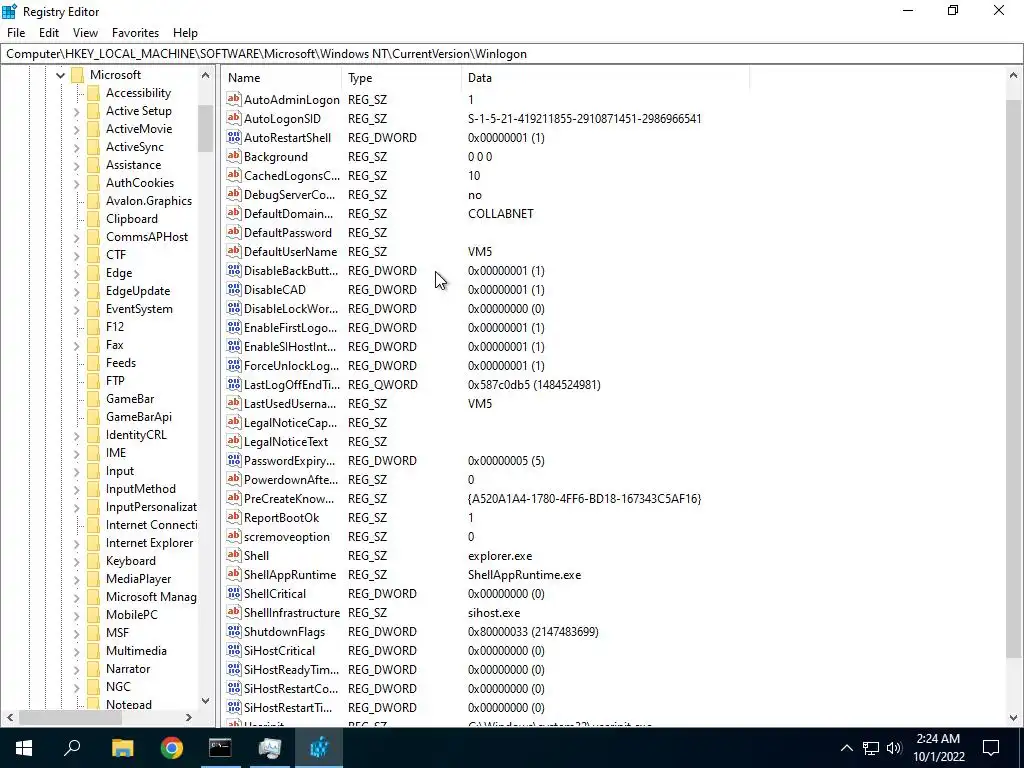
Task: Open the Help menu
Action: [x=185, y=33]
